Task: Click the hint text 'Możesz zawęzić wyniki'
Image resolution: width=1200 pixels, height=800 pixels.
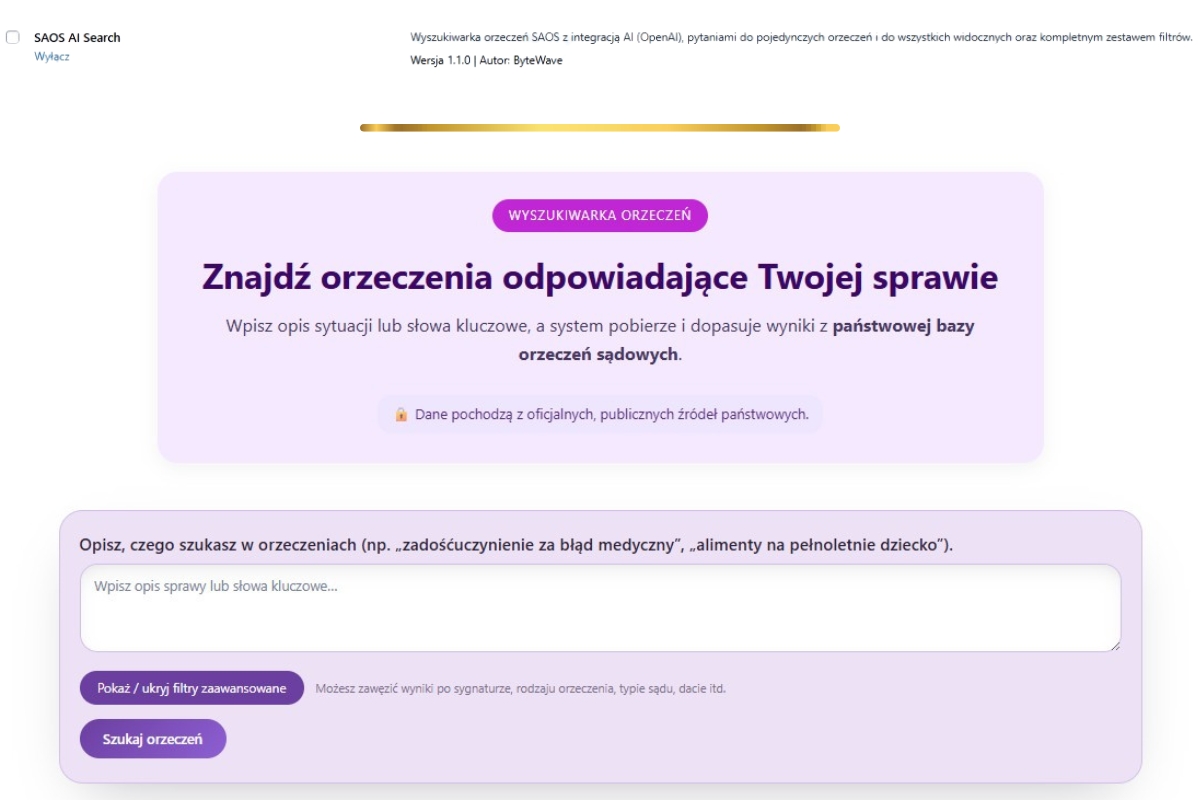Action: click(520, 688)
